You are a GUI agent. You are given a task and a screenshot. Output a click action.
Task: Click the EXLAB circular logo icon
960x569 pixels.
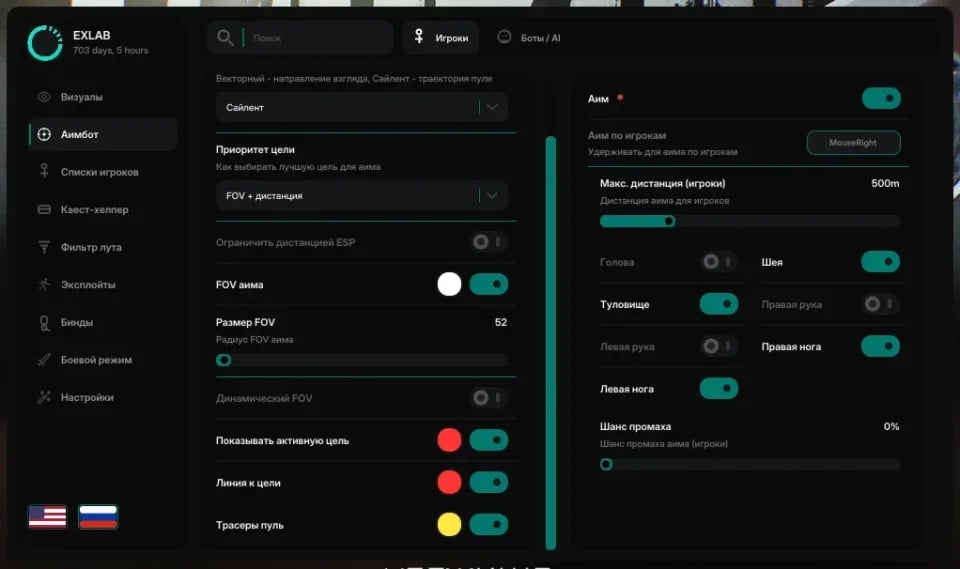pos(45,43)
